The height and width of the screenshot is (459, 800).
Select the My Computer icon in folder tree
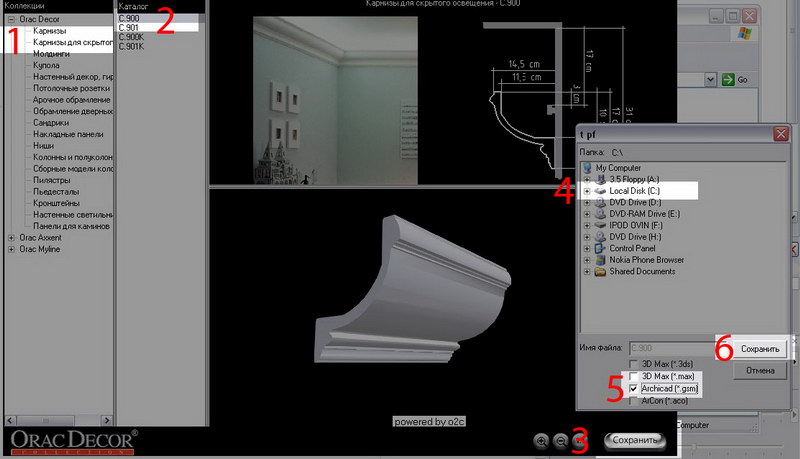[x=587, y=168]
